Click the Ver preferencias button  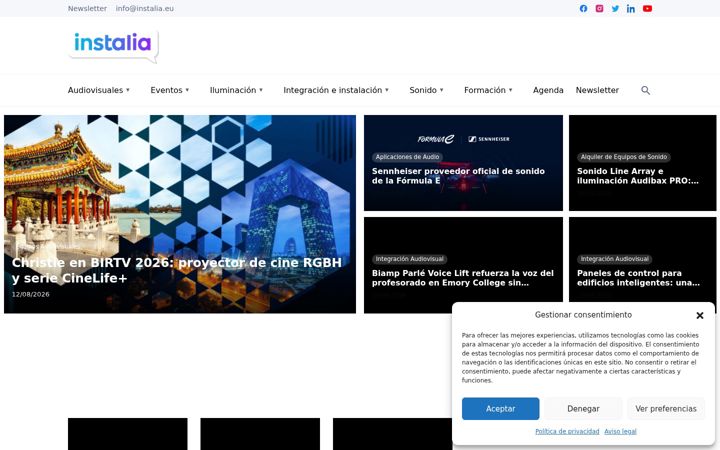pos(666,409)
